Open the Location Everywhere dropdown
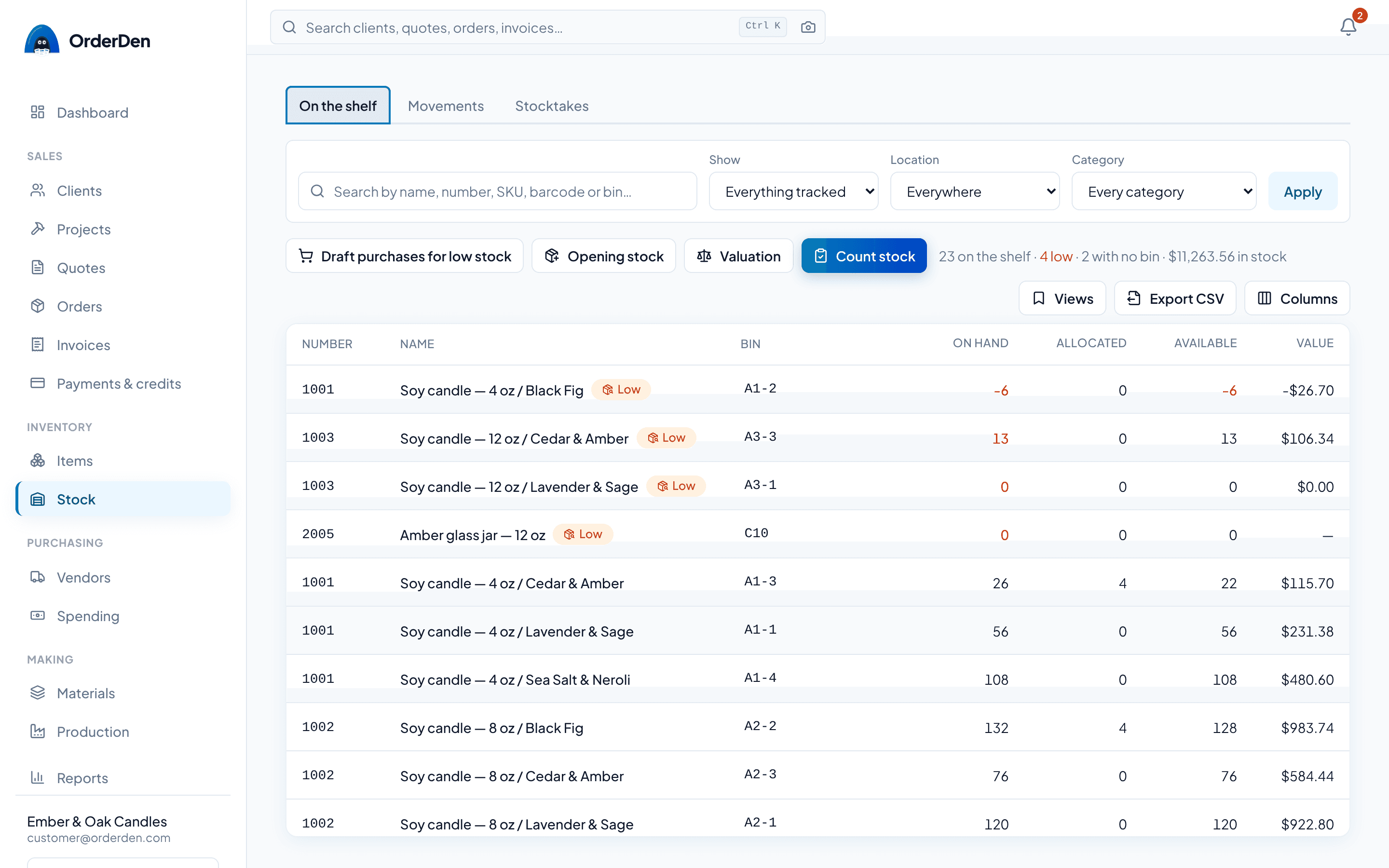Image resolution: width=1389 pixels, height=868 pixels. pyautogui.click(x=975, y=191)
